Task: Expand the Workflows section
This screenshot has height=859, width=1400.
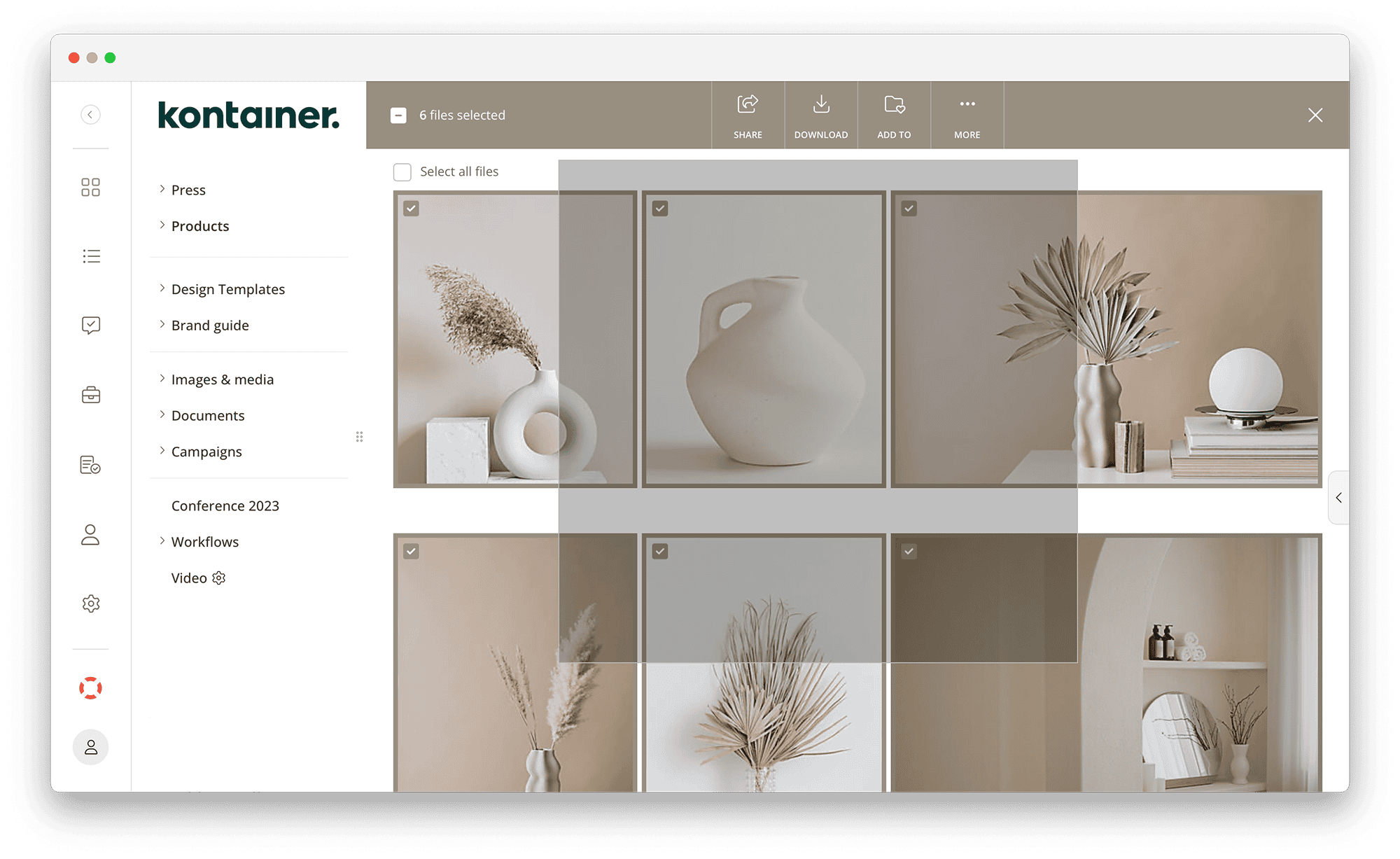Action: pyautogui.click(x=204, y=541)
